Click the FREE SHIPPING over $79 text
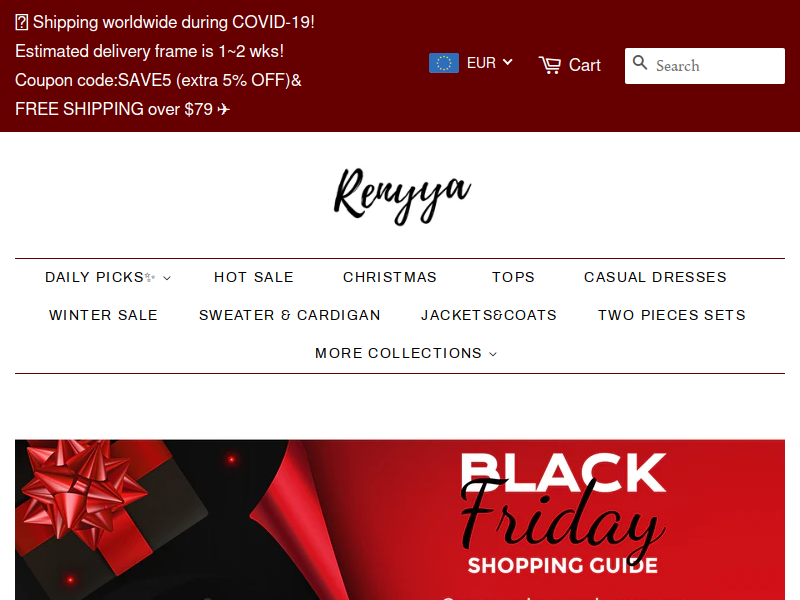This screenshot has height=600, width=800. (x=122, y=109)
